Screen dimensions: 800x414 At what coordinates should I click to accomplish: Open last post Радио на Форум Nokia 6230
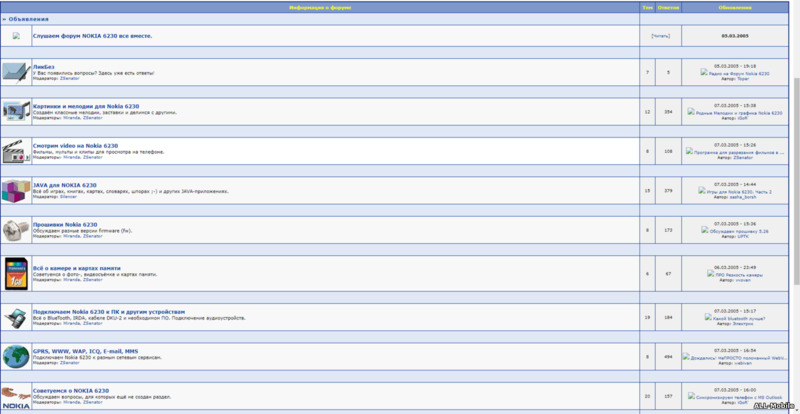point(739,74)
